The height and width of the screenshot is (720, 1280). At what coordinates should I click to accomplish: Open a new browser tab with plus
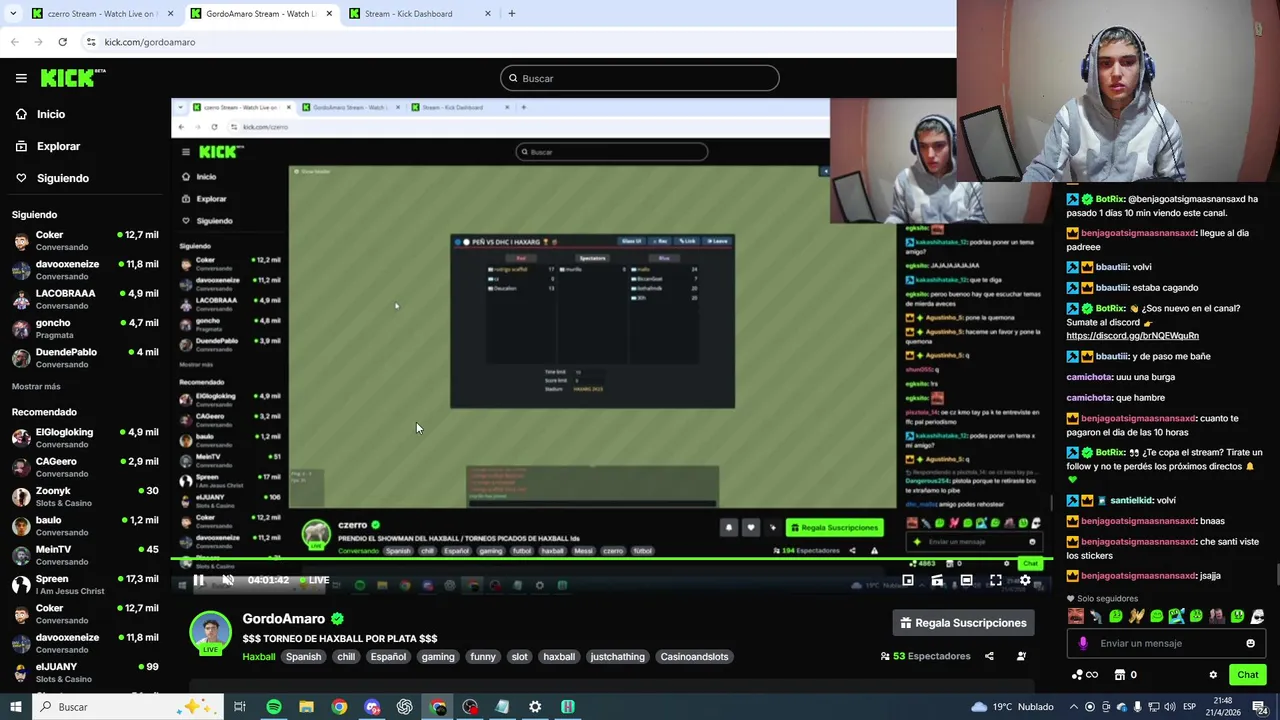(512, 14)
